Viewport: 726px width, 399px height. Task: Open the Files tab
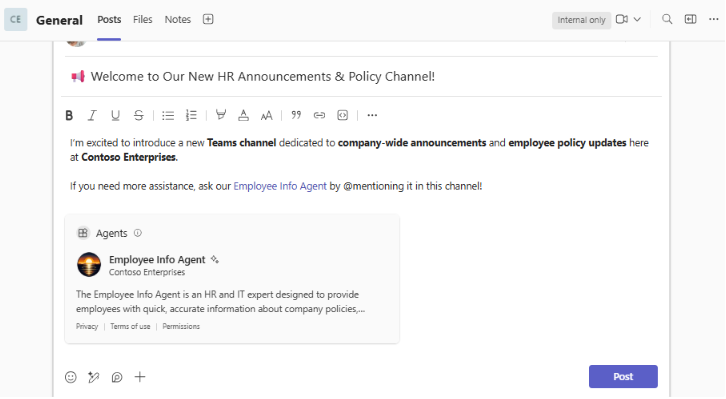[143, 19]
